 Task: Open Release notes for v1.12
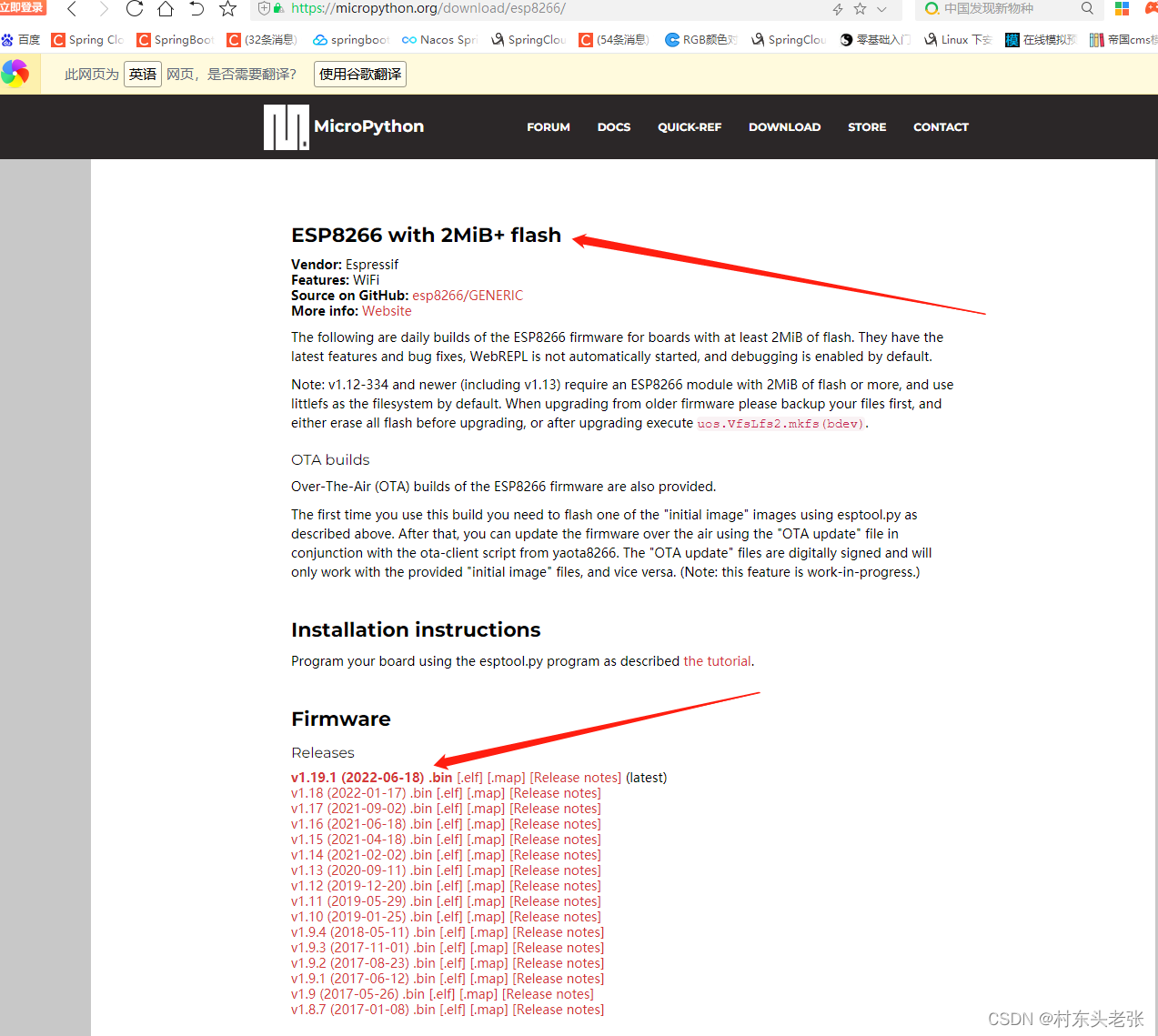click(x=555, y=886)
